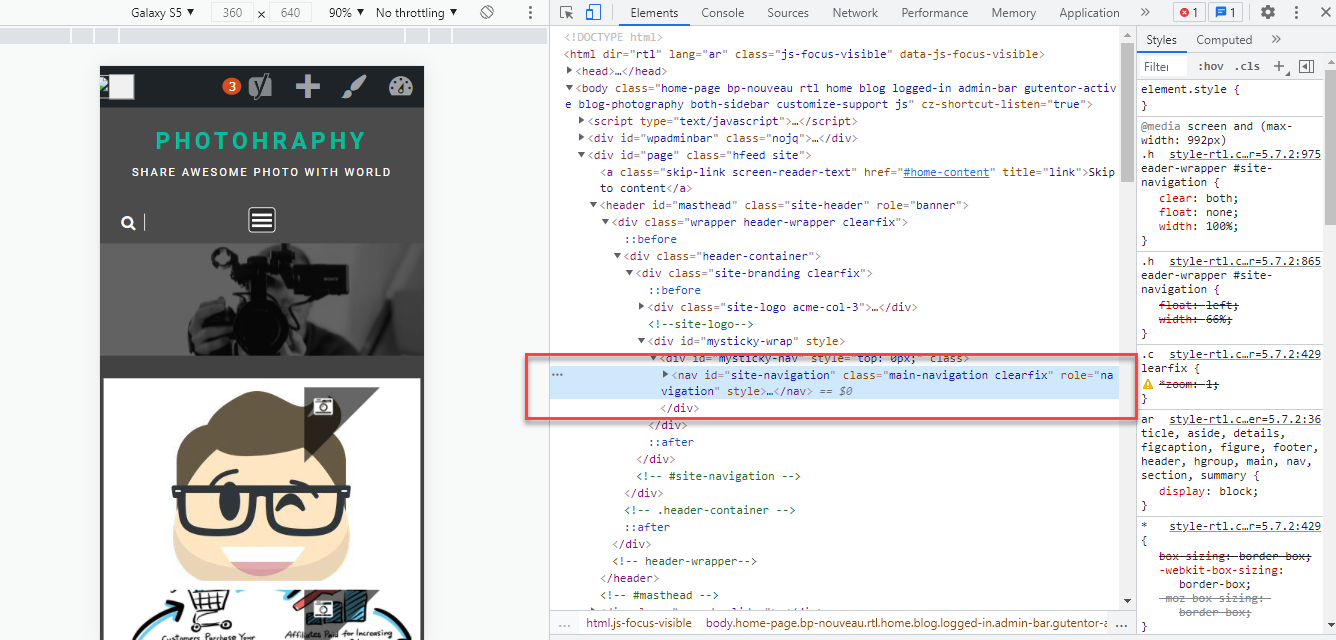Click the plus New content icon
Viewport: 1336px width, 640px height.
(x=308, y=86)
